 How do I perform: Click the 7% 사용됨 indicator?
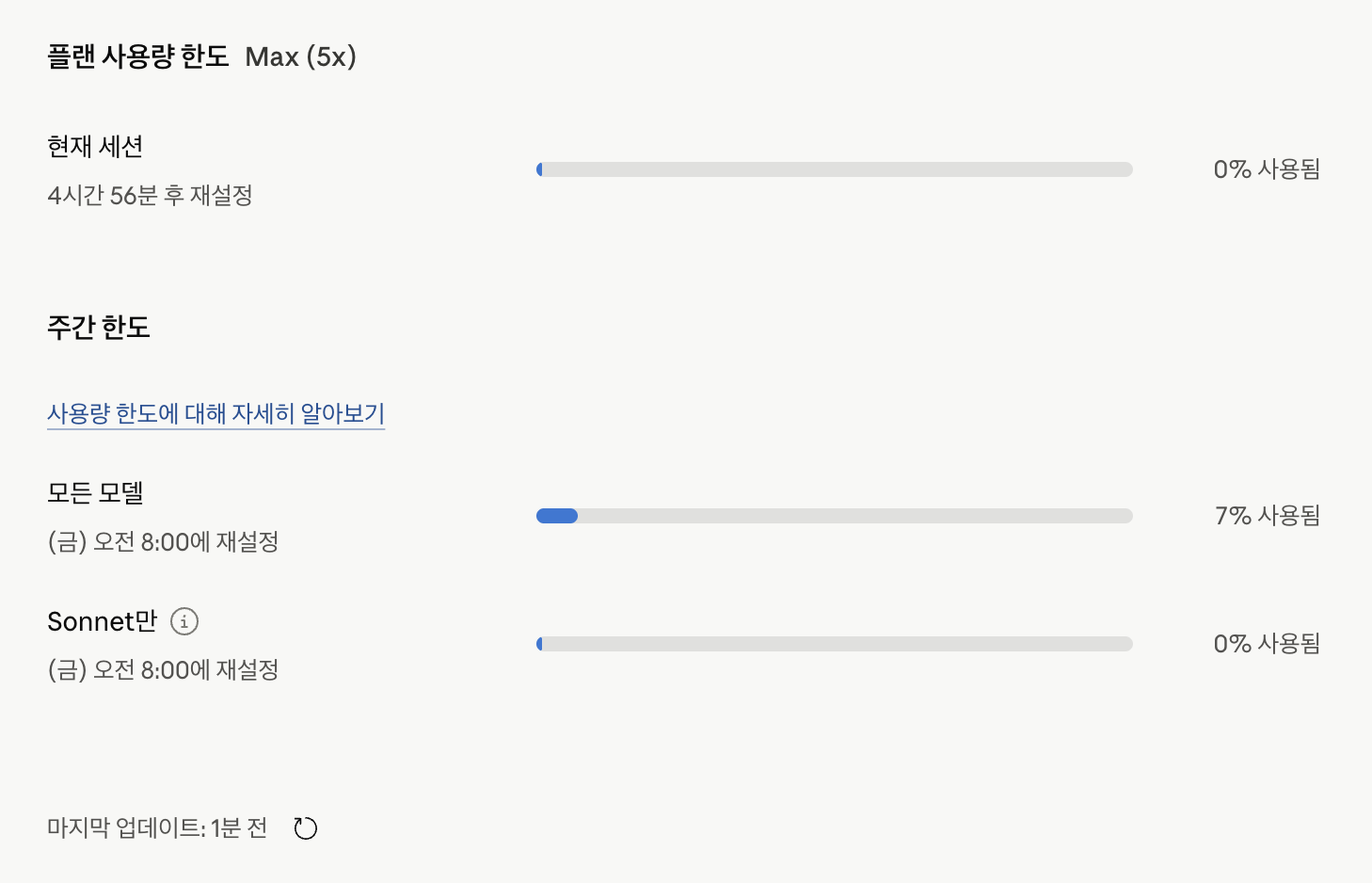click(1268, 516)
